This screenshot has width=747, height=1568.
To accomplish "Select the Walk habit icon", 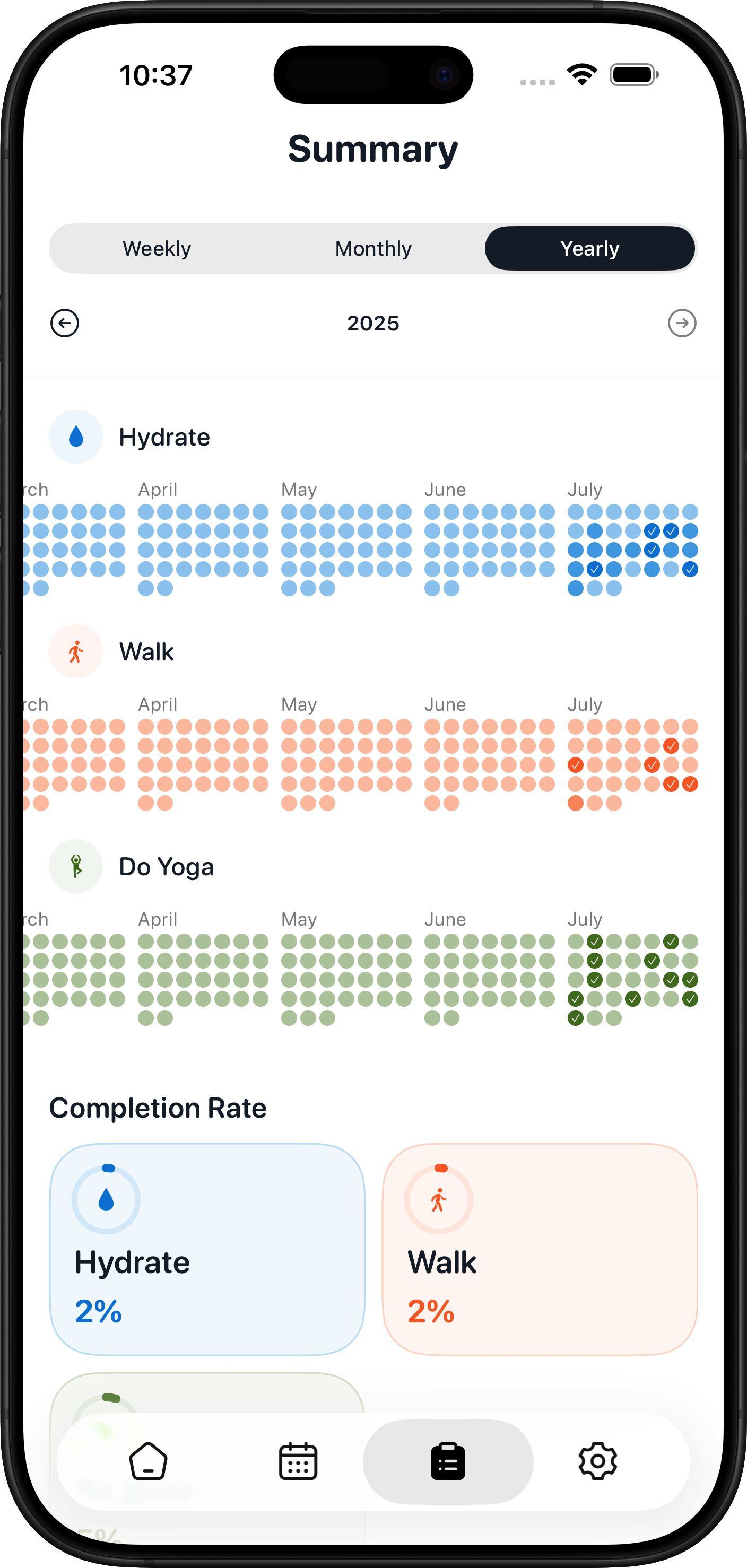I will click(75, 651).
